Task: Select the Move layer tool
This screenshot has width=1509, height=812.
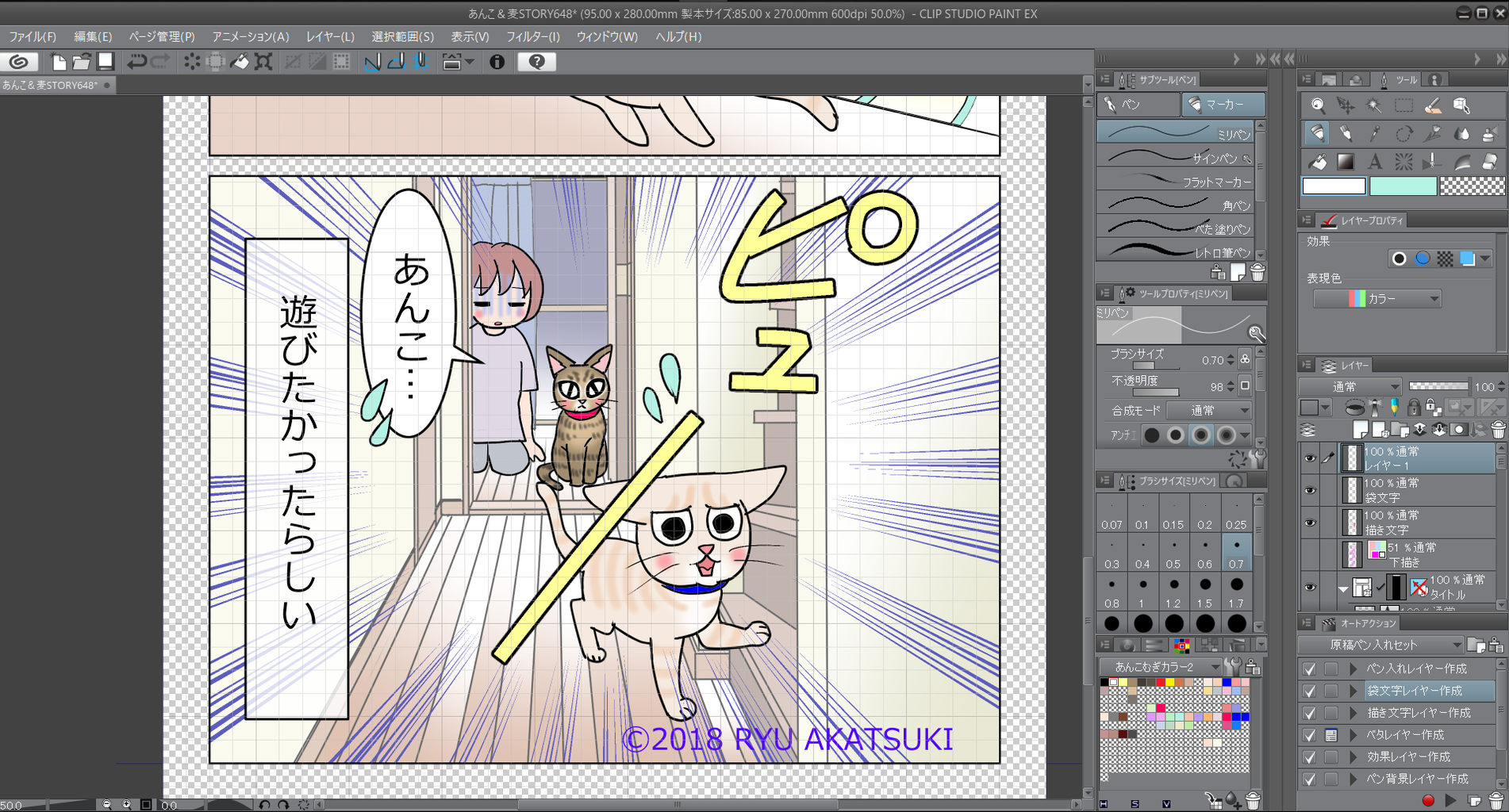Action: [1346, 105]
